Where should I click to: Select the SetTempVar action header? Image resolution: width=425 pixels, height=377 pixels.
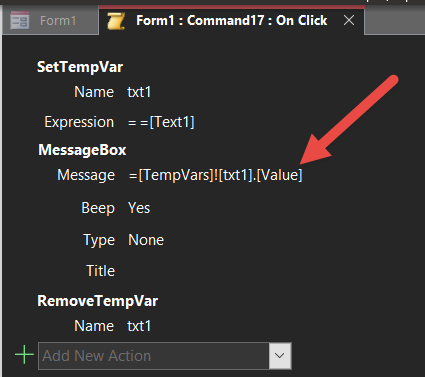pyautogui.click(x=80, y=67)
